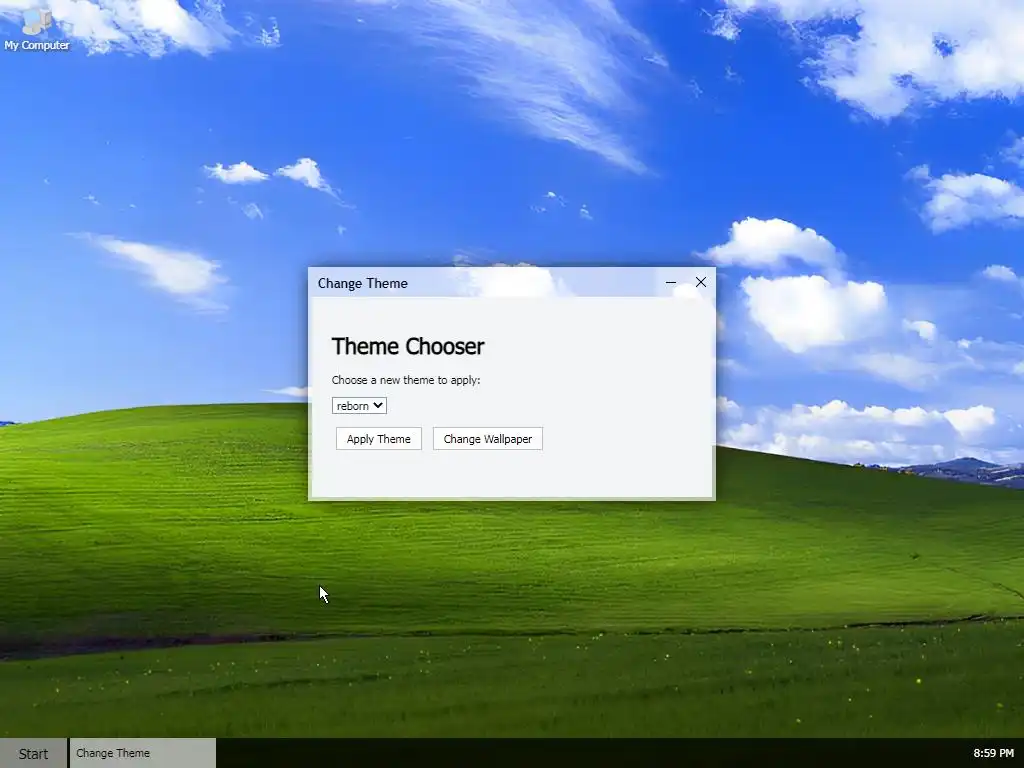Click the Change Wallpaper button
Image resolution: width=1024 pixels, height=768 pixels.
[488, 439]
